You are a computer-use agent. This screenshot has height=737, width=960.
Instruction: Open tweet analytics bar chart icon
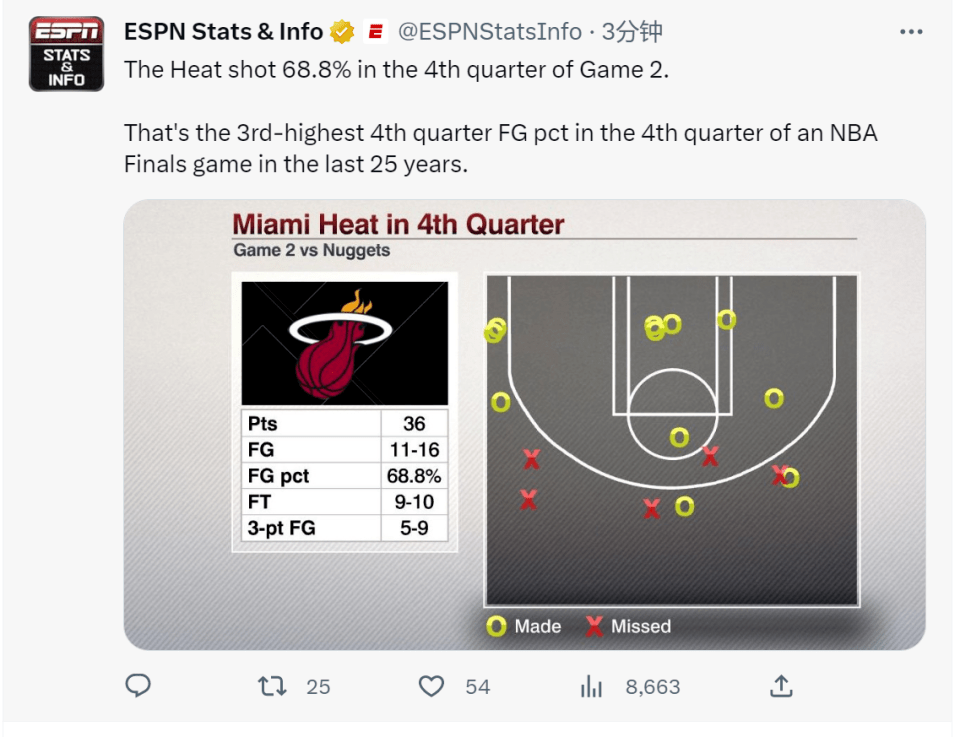pos(591,686)
